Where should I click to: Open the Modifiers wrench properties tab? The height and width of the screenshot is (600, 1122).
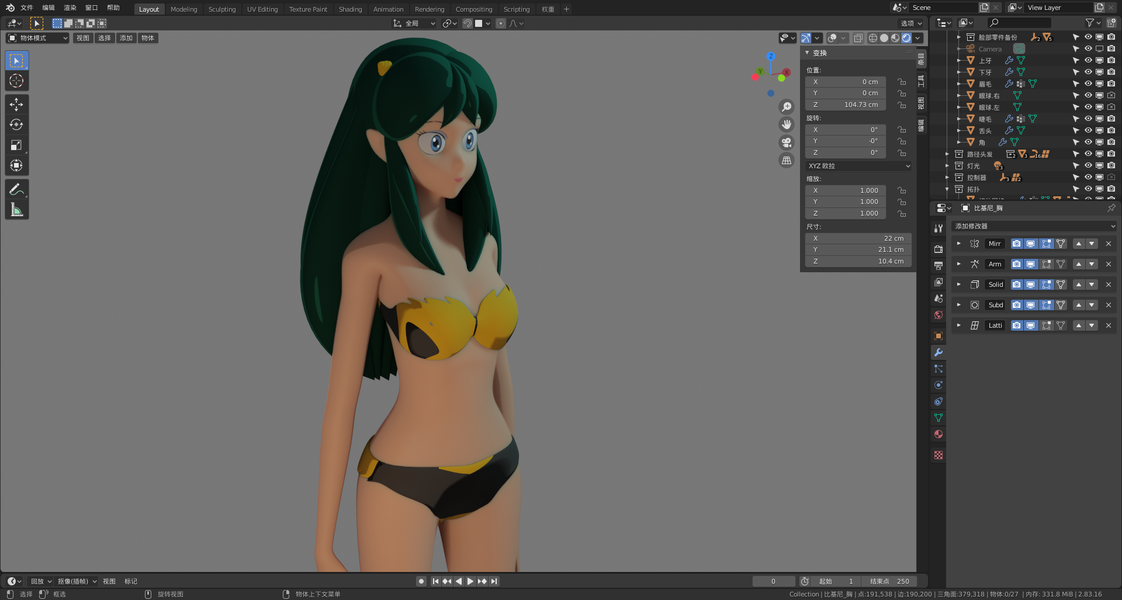coord(938,353)
